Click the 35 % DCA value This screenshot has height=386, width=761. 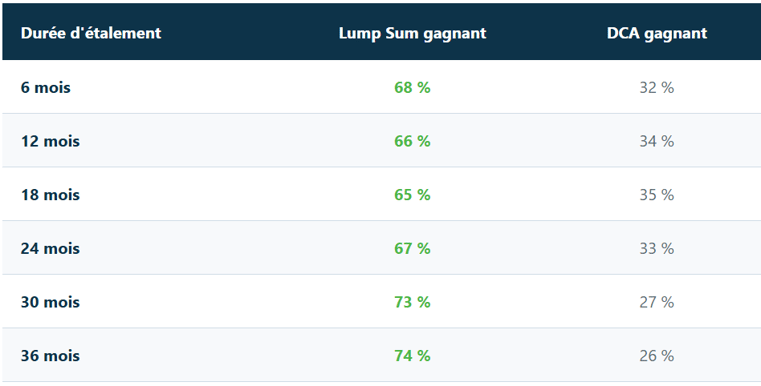pyautogui.click(x=657, y=195)
